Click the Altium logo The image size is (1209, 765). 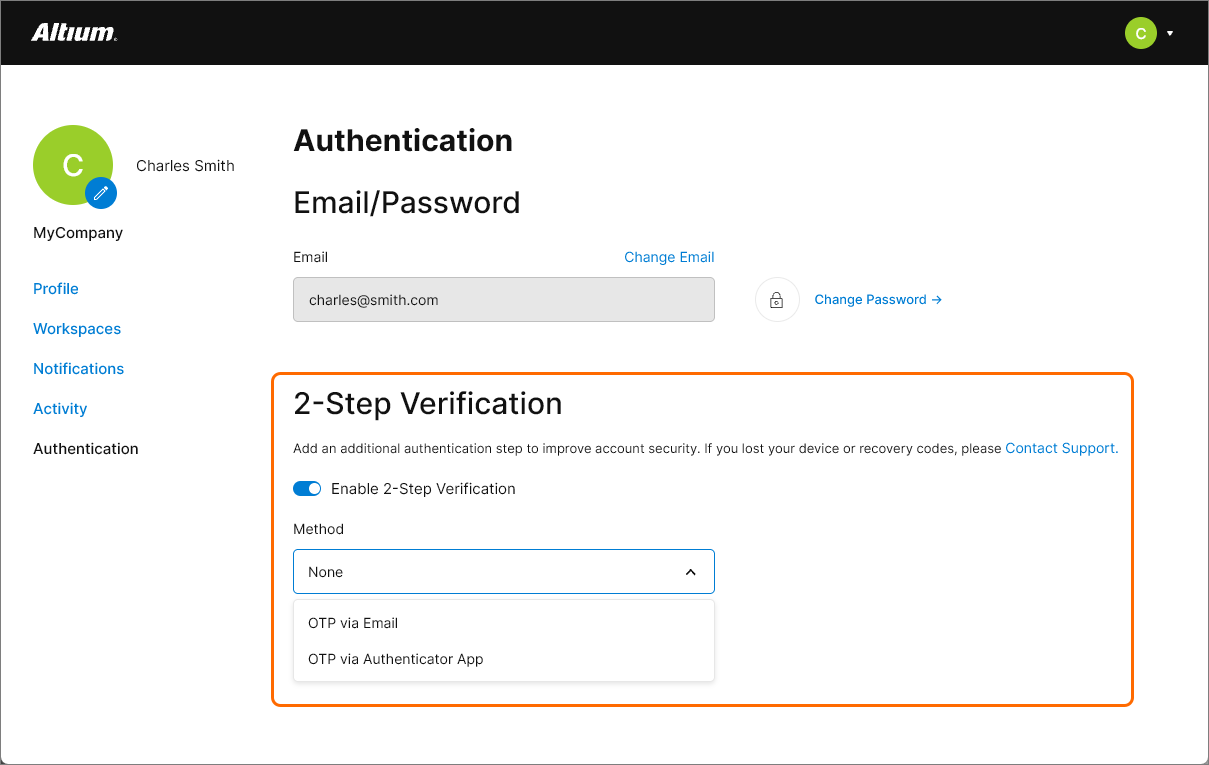coord(74,33)
